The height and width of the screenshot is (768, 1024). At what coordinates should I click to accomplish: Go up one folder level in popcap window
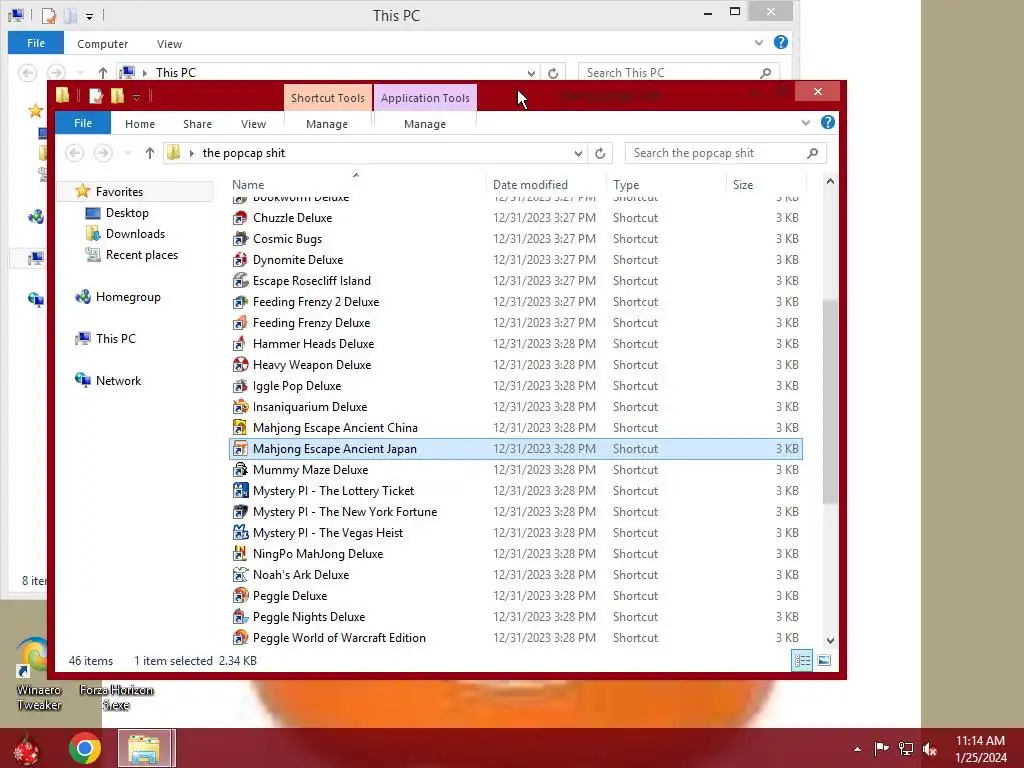point(150,153)
